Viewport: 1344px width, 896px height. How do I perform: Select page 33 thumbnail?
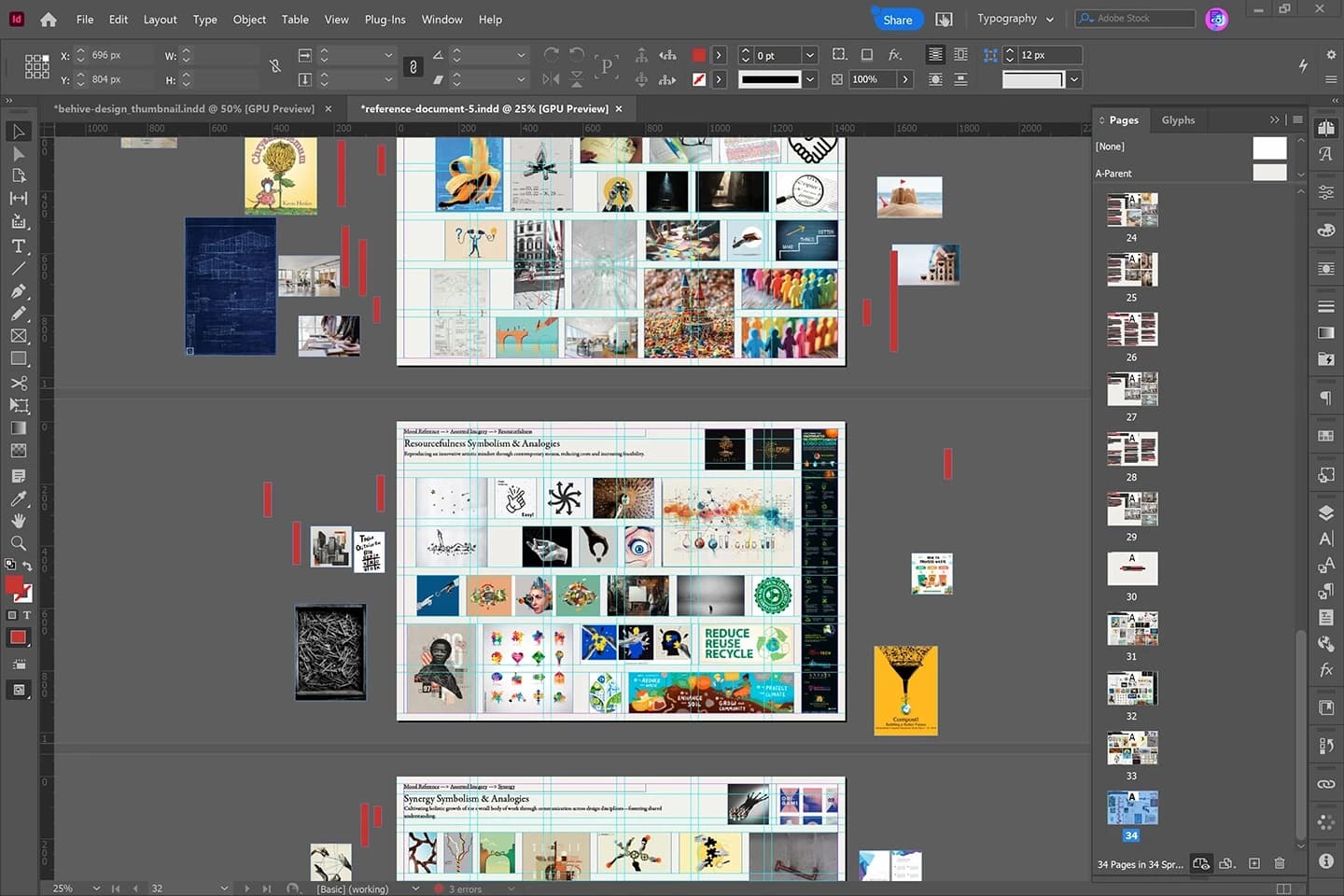click(x=1132, y=749)
